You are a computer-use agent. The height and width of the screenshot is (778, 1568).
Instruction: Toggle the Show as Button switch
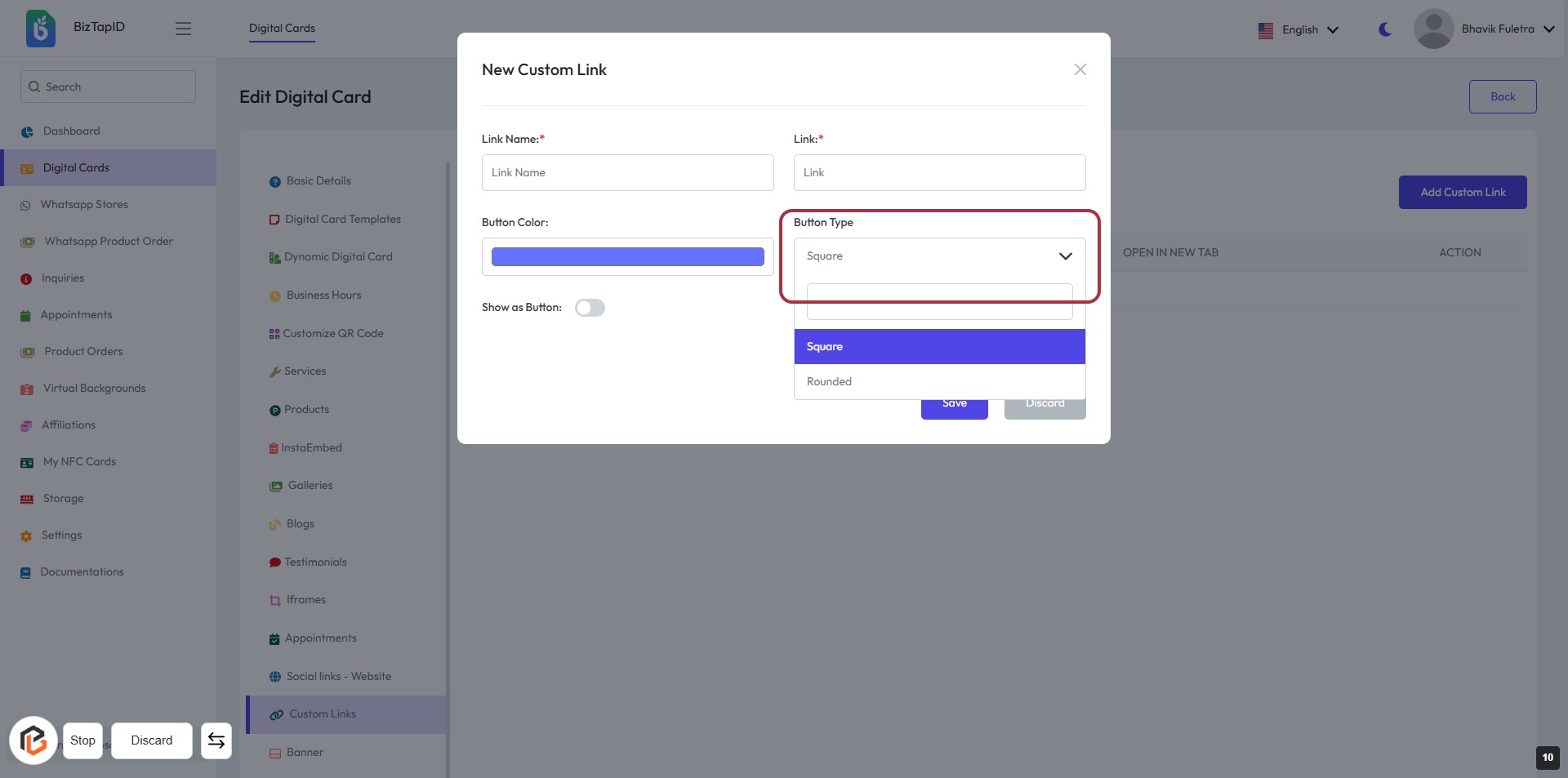coord(590,308)
